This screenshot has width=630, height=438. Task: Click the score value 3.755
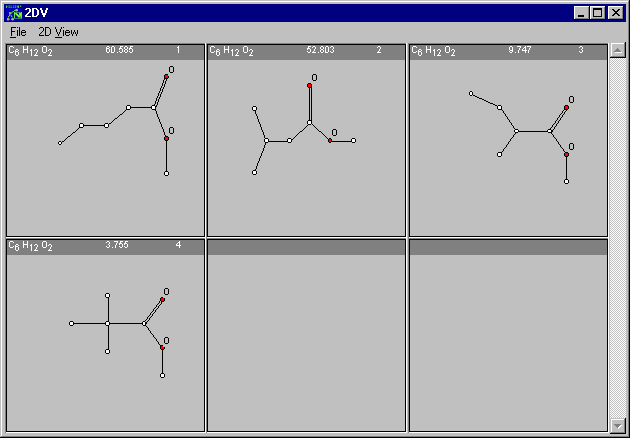[x=117, y=245]
